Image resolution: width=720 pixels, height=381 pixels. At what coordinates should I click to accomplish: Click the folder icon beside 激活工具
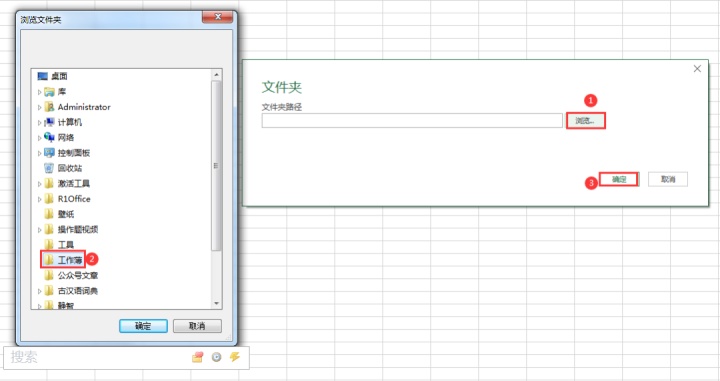pos(49,184)
